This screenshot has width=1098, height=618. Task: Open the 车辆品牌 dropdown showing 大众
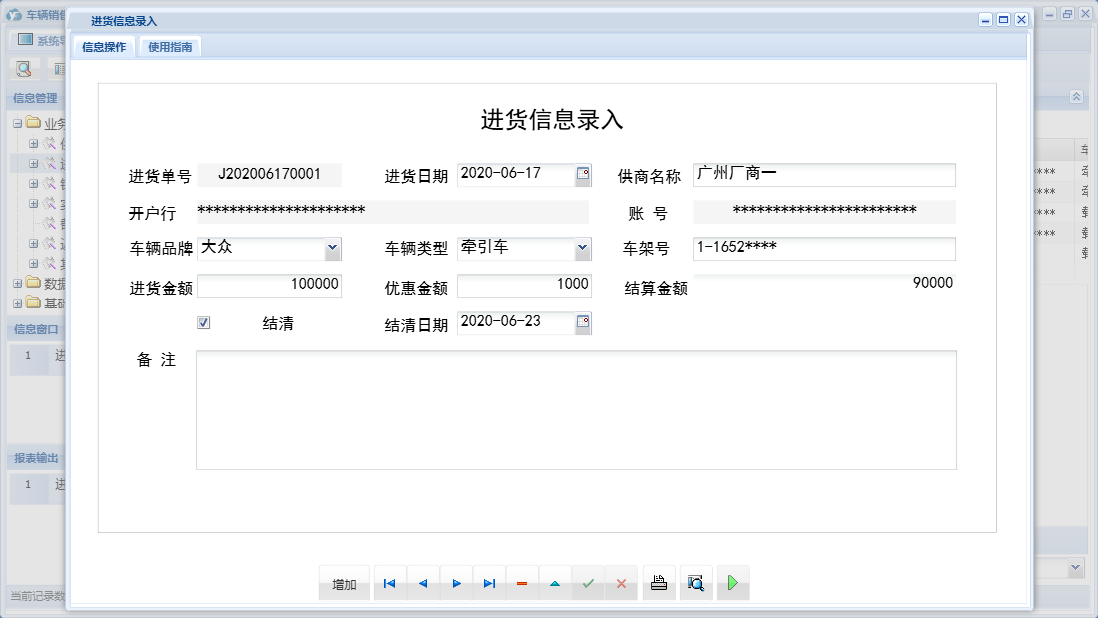[330, 248]
